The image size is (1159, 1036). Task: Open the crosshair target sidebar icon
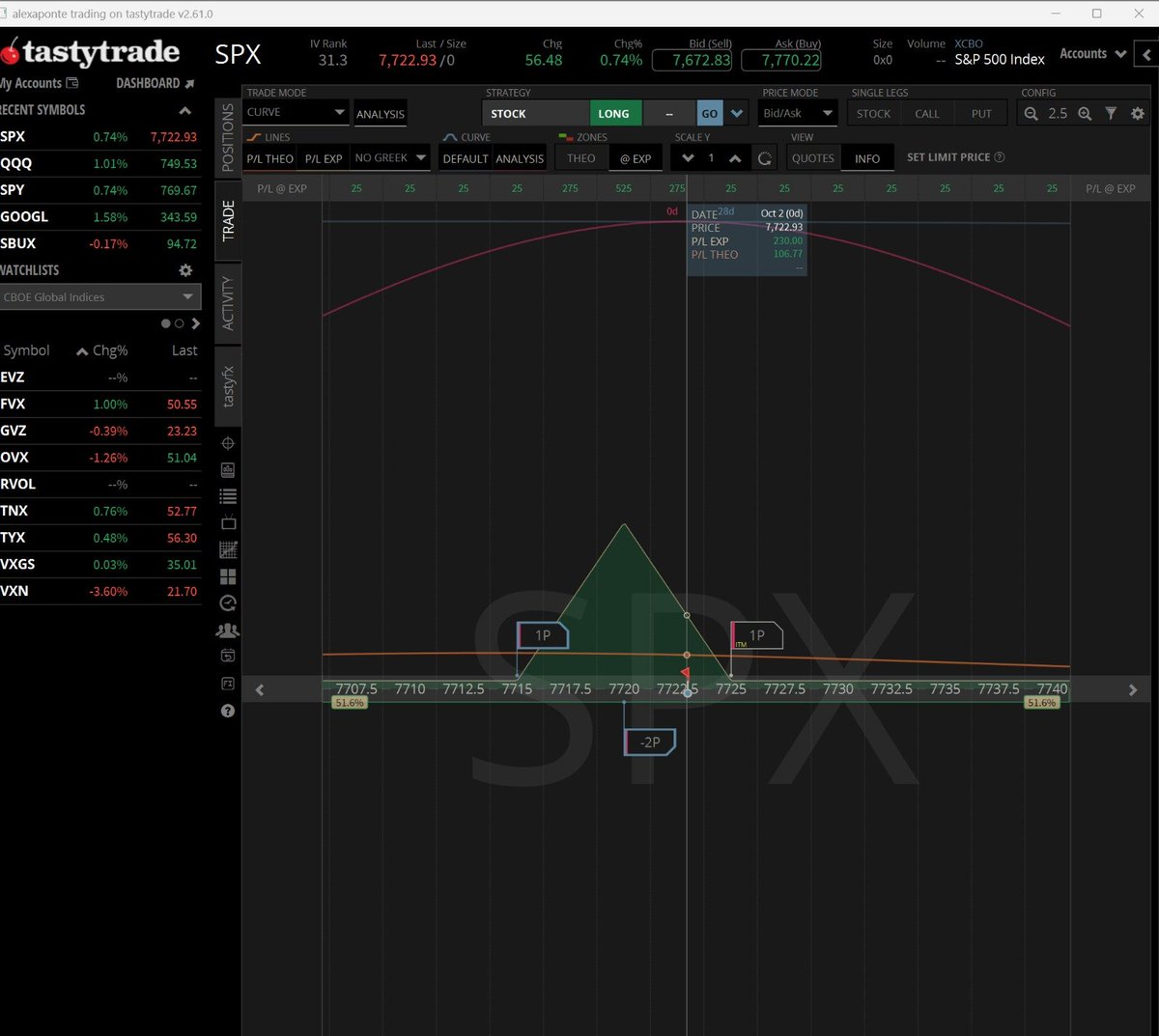pos(228,444)
